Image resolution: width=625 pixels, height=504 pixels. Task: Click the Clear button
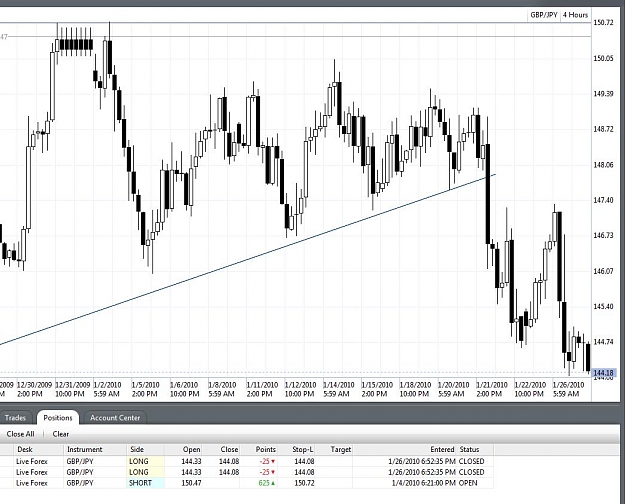(61, 434)
